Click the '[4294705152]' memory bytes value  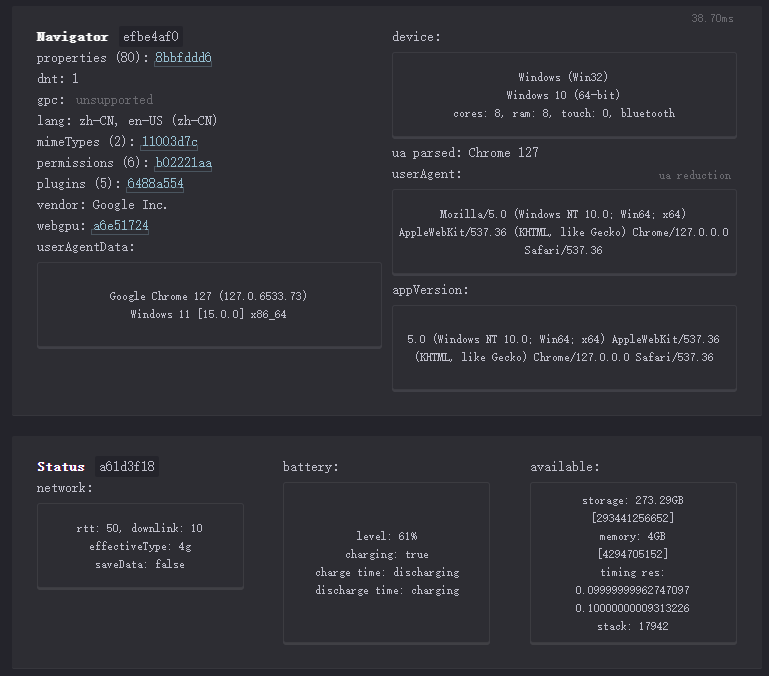[x=633, y=554]
